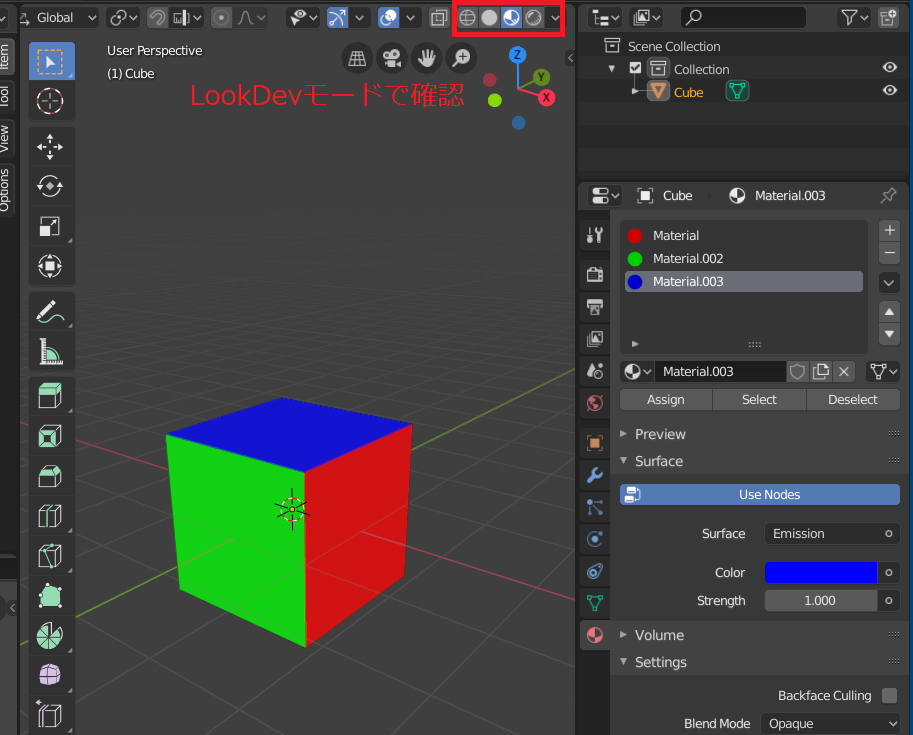Image resolution: width=913 pixels, height=735 pixels.
Task: Click the zoom view magnifier icon
Action: coord(462,58)
